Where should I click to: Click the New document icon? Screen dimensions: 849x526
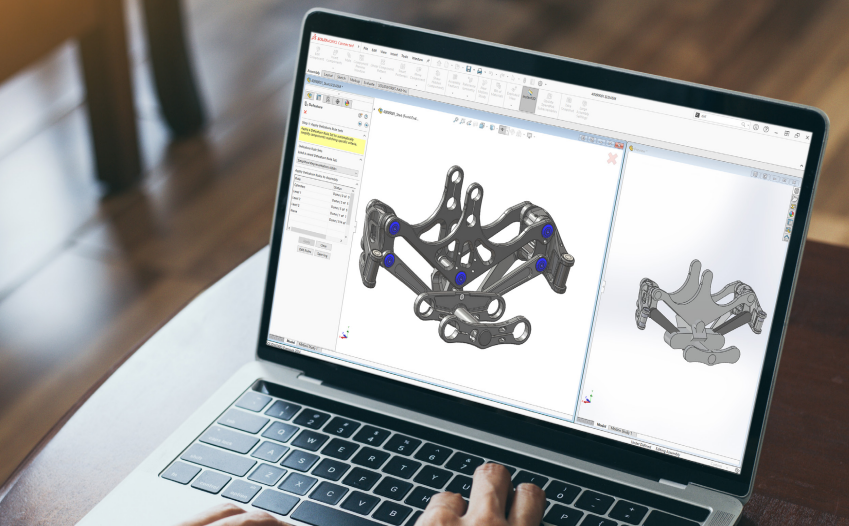446,64
